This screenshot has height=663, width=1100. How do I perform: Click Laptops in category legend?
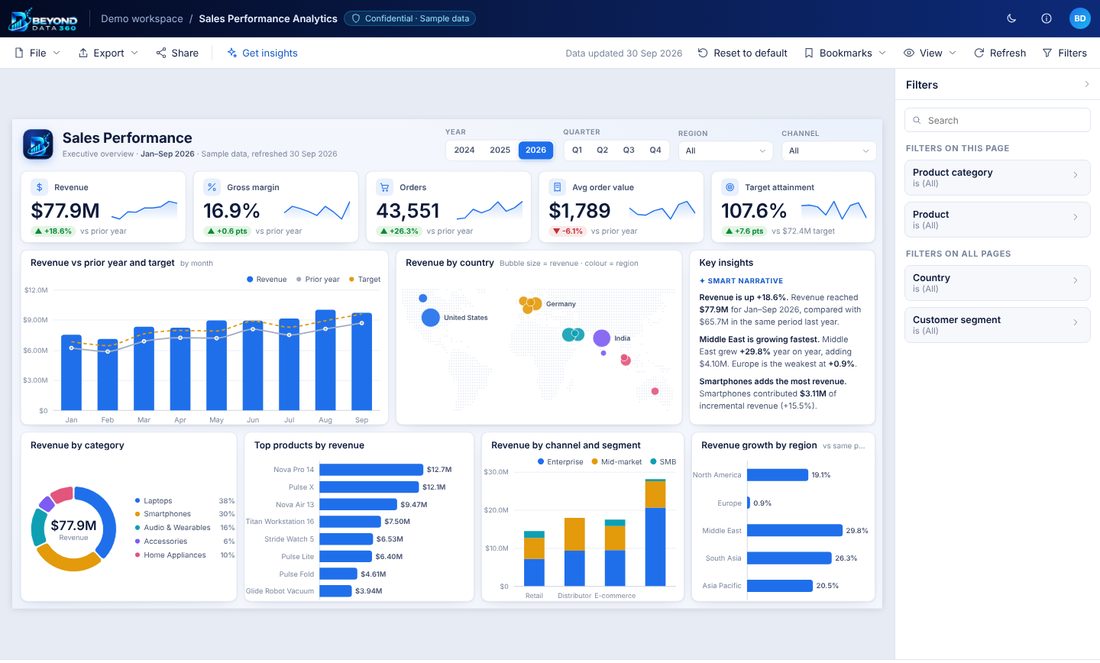(x=158, y=501)
